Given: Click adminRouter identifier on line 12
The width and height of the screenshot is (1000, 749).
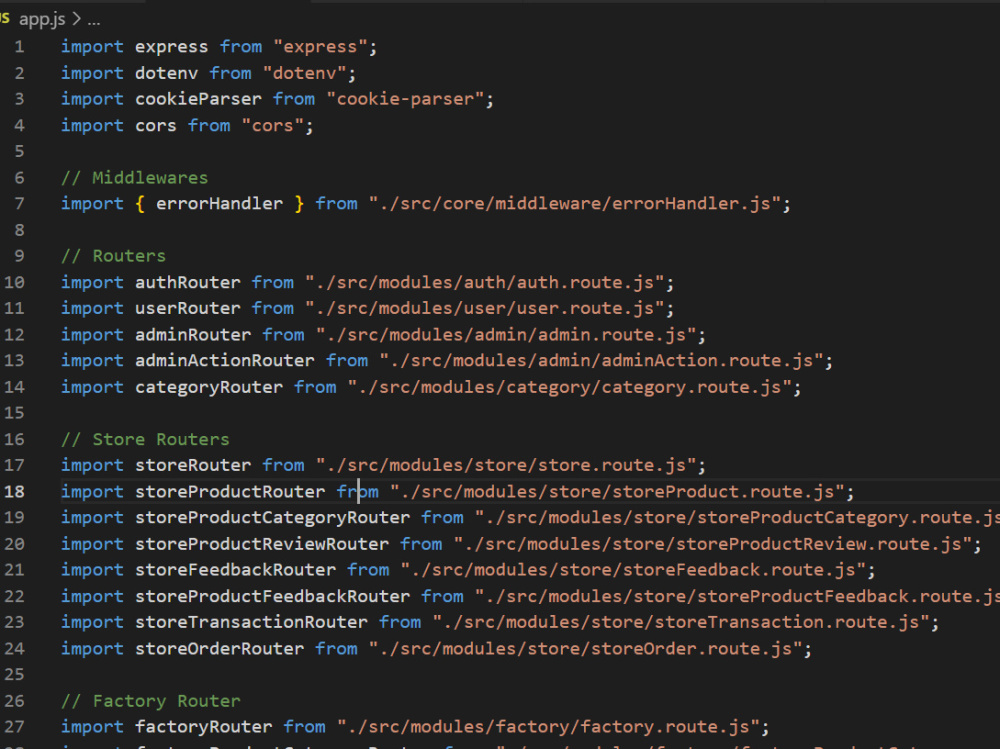Looking at the screenshot, I should point(193,334).
